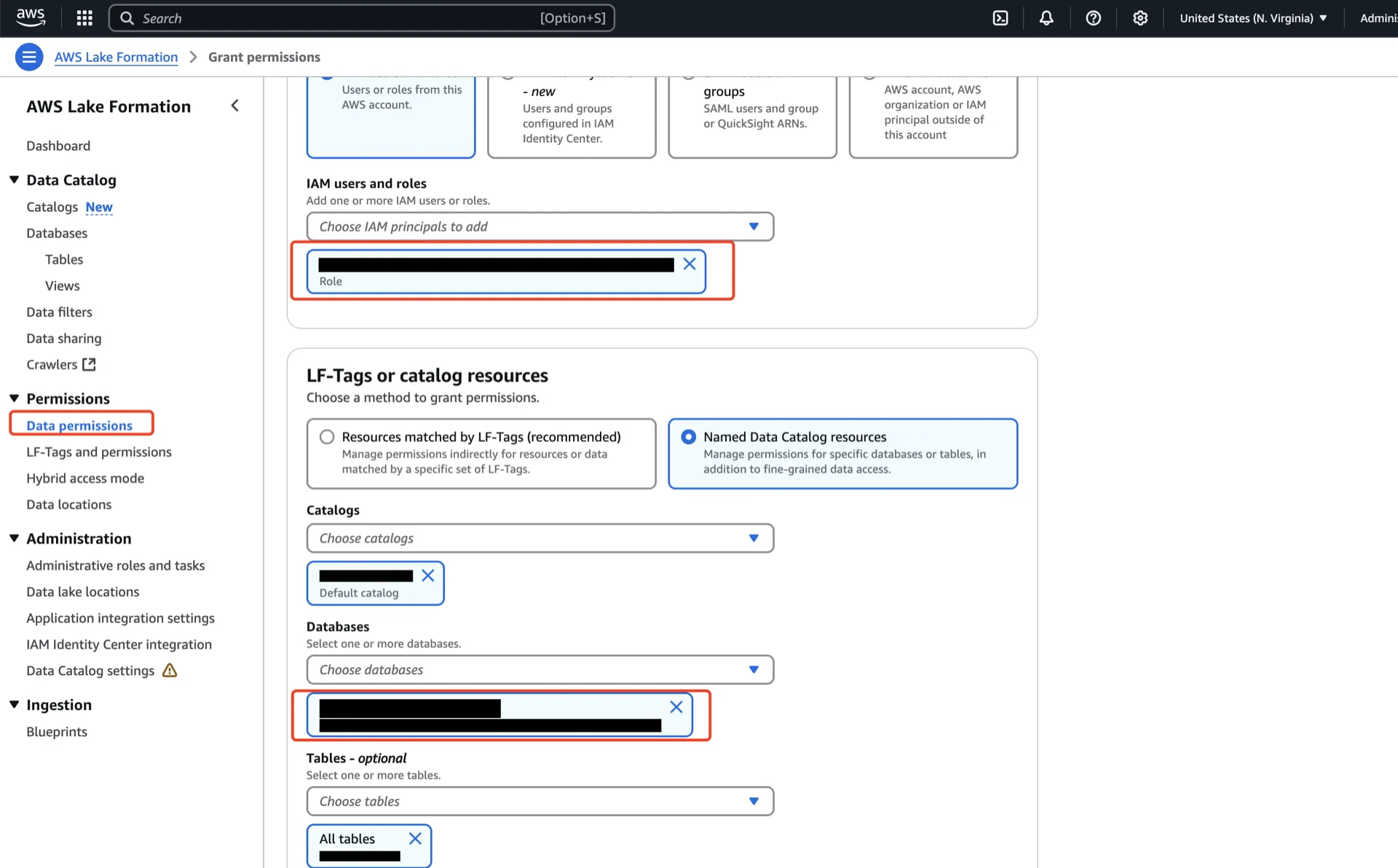
Task: Select Named Data Catalog resources option
Action: [x=842, y=453]
